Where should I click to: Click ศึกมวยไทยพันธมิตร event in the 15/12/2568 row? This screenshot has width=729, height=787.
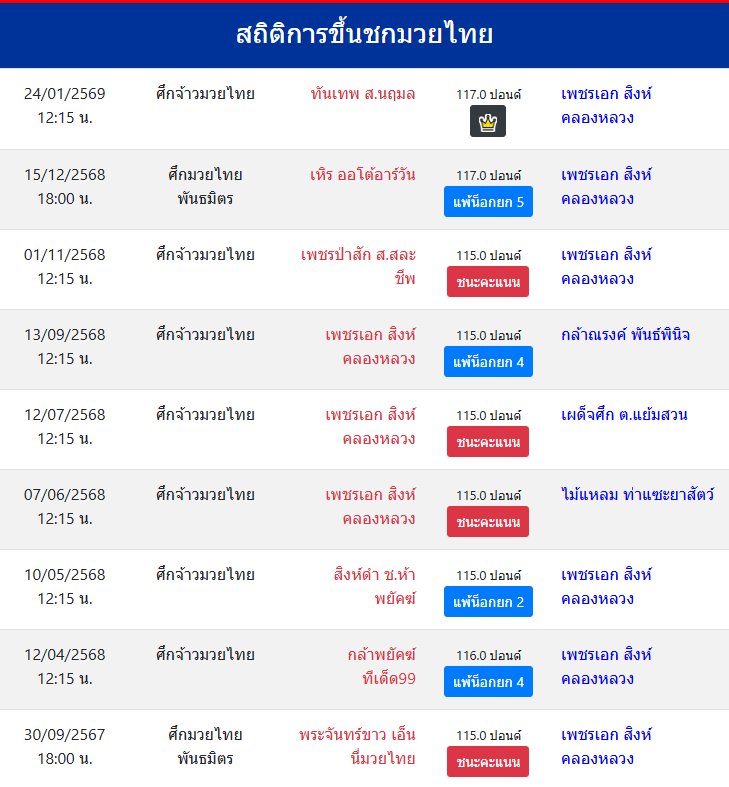point(205,186)
